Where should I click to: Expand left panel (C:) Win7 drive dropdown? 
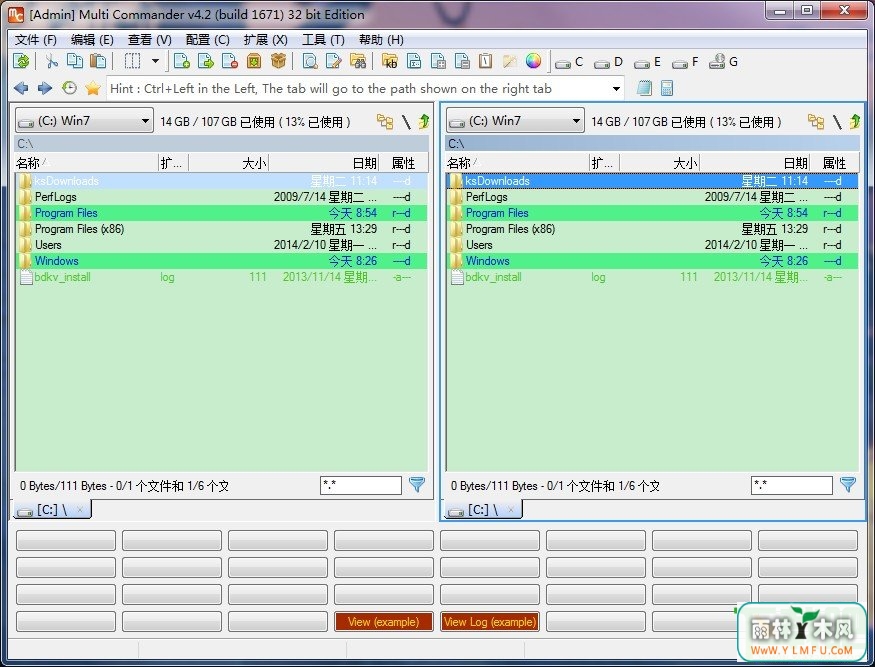pos(84,121)
